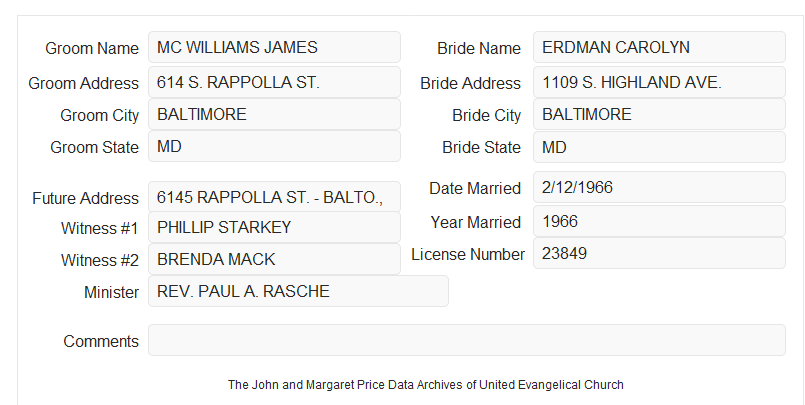Click the License Number field
This screenshot has width=805, height=405.
(659, 253)
